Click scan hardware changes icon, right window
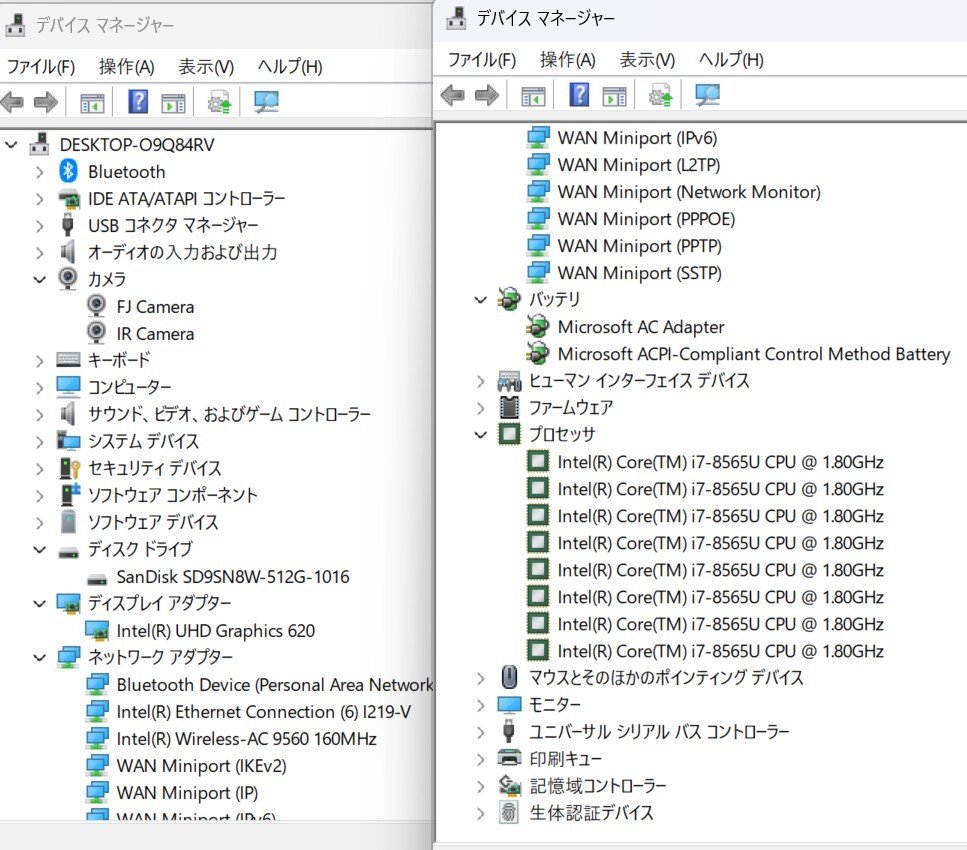Image resolution: width=967 pixels, height=850 pixels. tap(707, 95)
